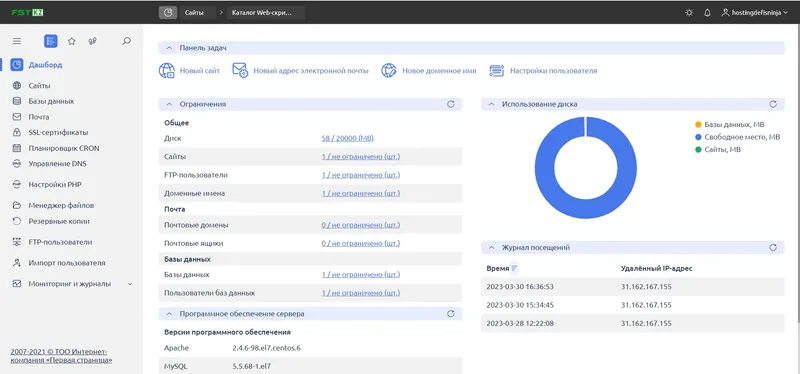800x374 pixels.
Task: Select the blue list view icon in sidebar
Action: [x=51, y=41]
